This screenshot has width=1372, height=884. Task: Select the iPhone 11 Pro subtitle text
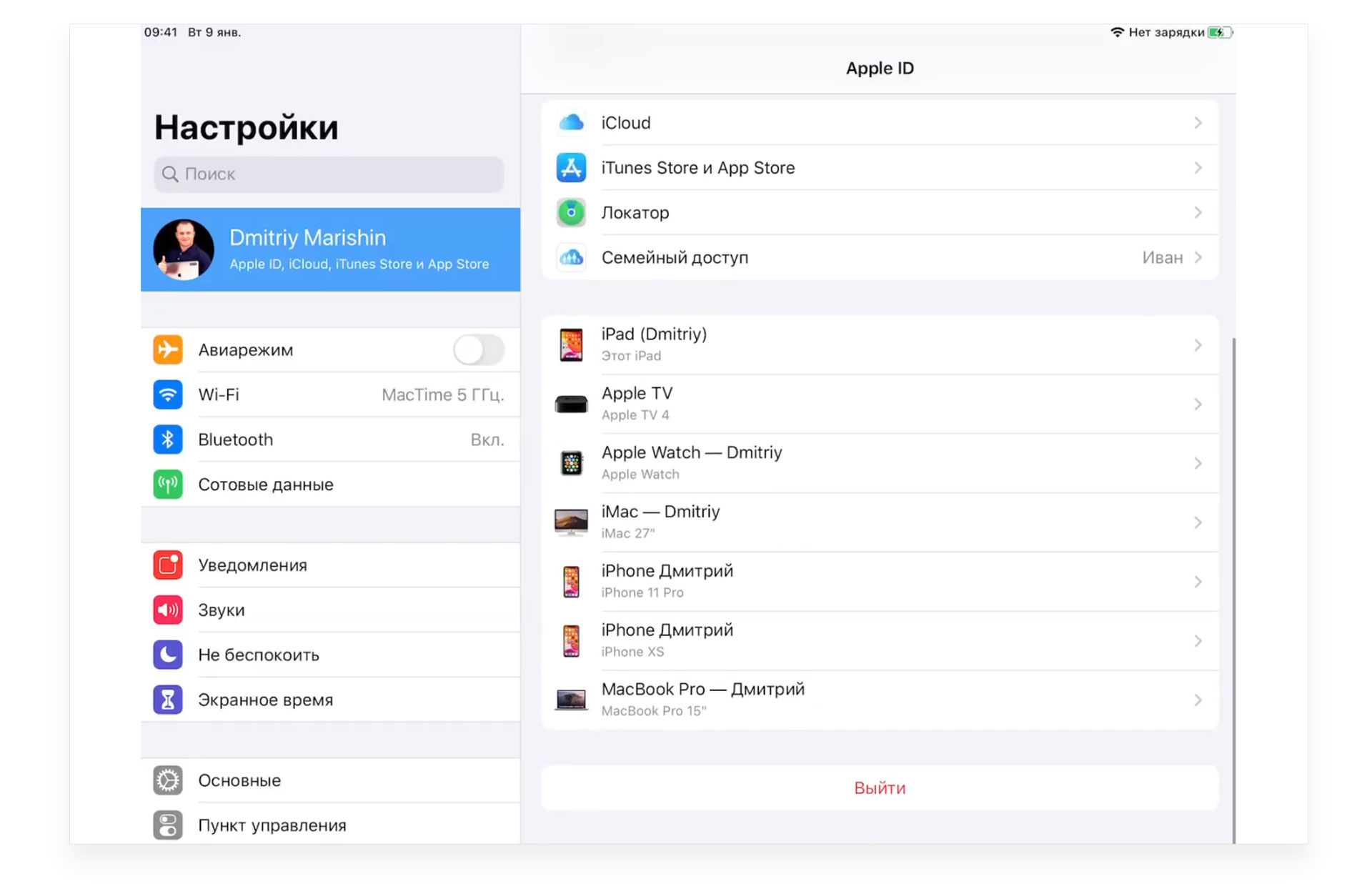pos(642,592)
